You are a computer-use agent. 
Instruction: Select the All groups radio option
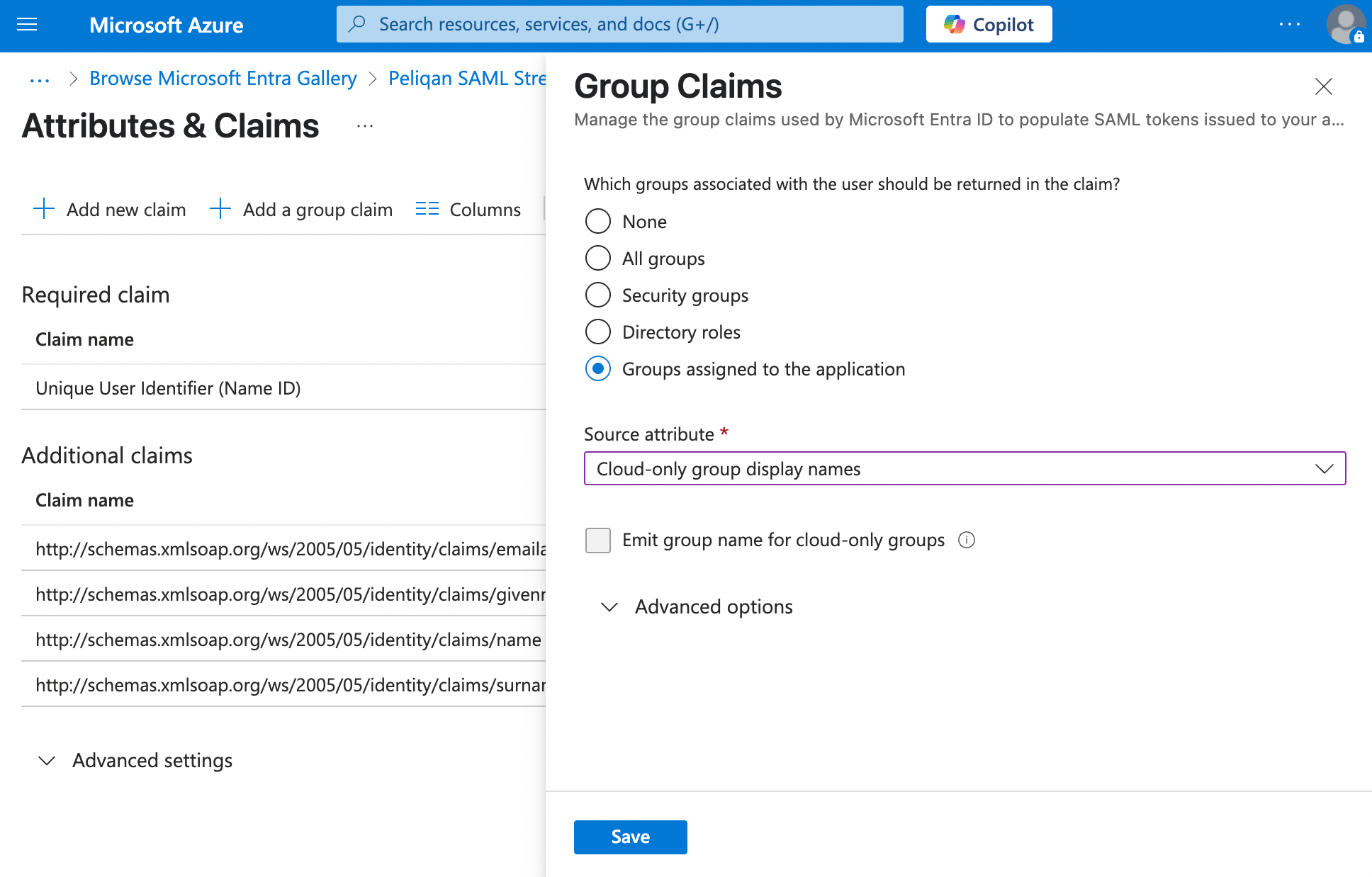point(598,258)
